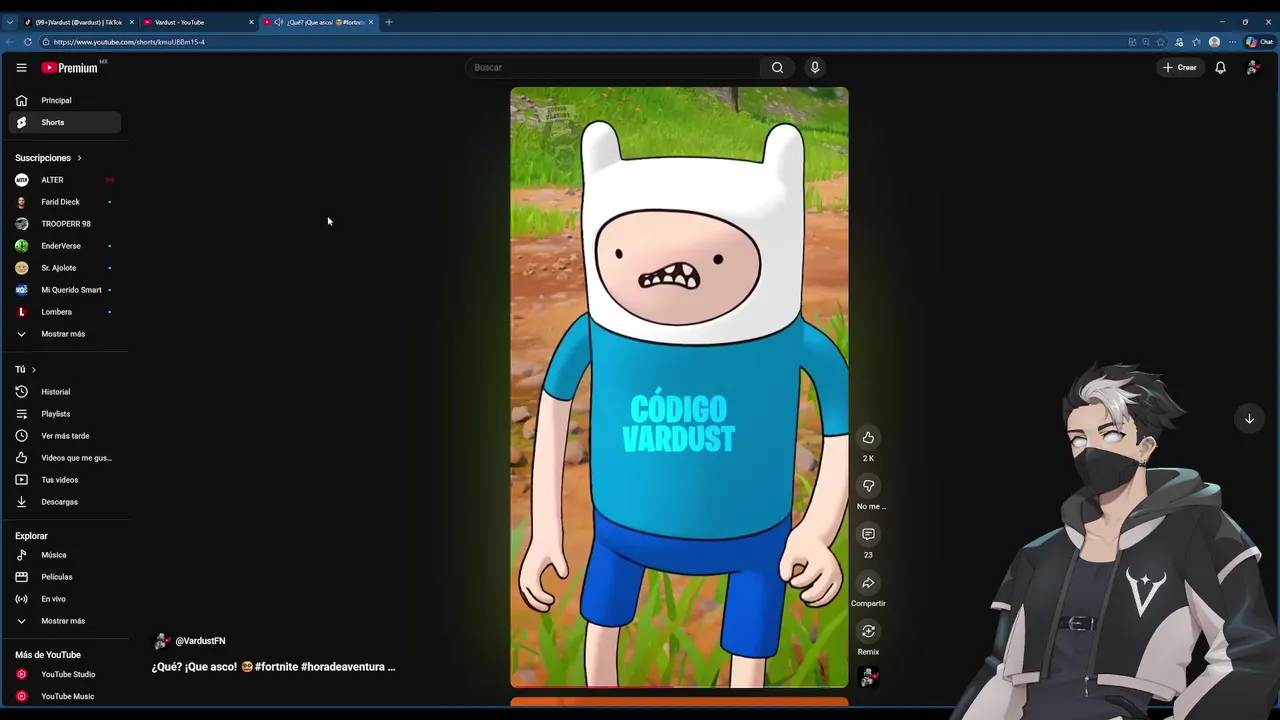This screenshot has height=720, width=1280.
Task: Open Videos que me gustan
Action: click(64, 458)
